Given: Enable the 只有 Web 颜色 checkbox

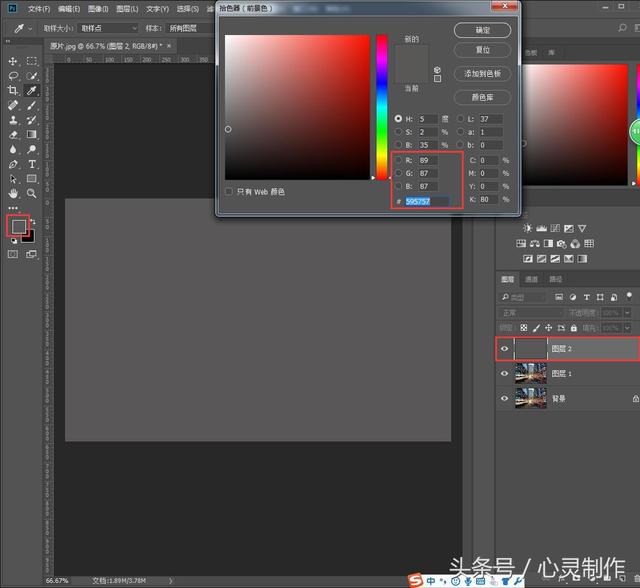Looking at the screenshot, I should 230,191.
